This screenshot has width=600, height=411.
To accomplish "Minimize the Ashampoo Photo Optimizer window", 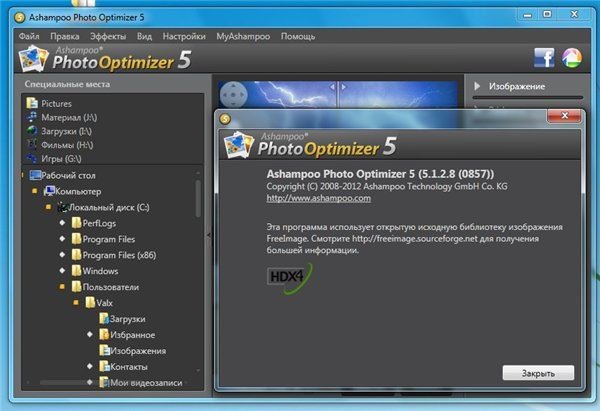I will [x=528, y=15].
